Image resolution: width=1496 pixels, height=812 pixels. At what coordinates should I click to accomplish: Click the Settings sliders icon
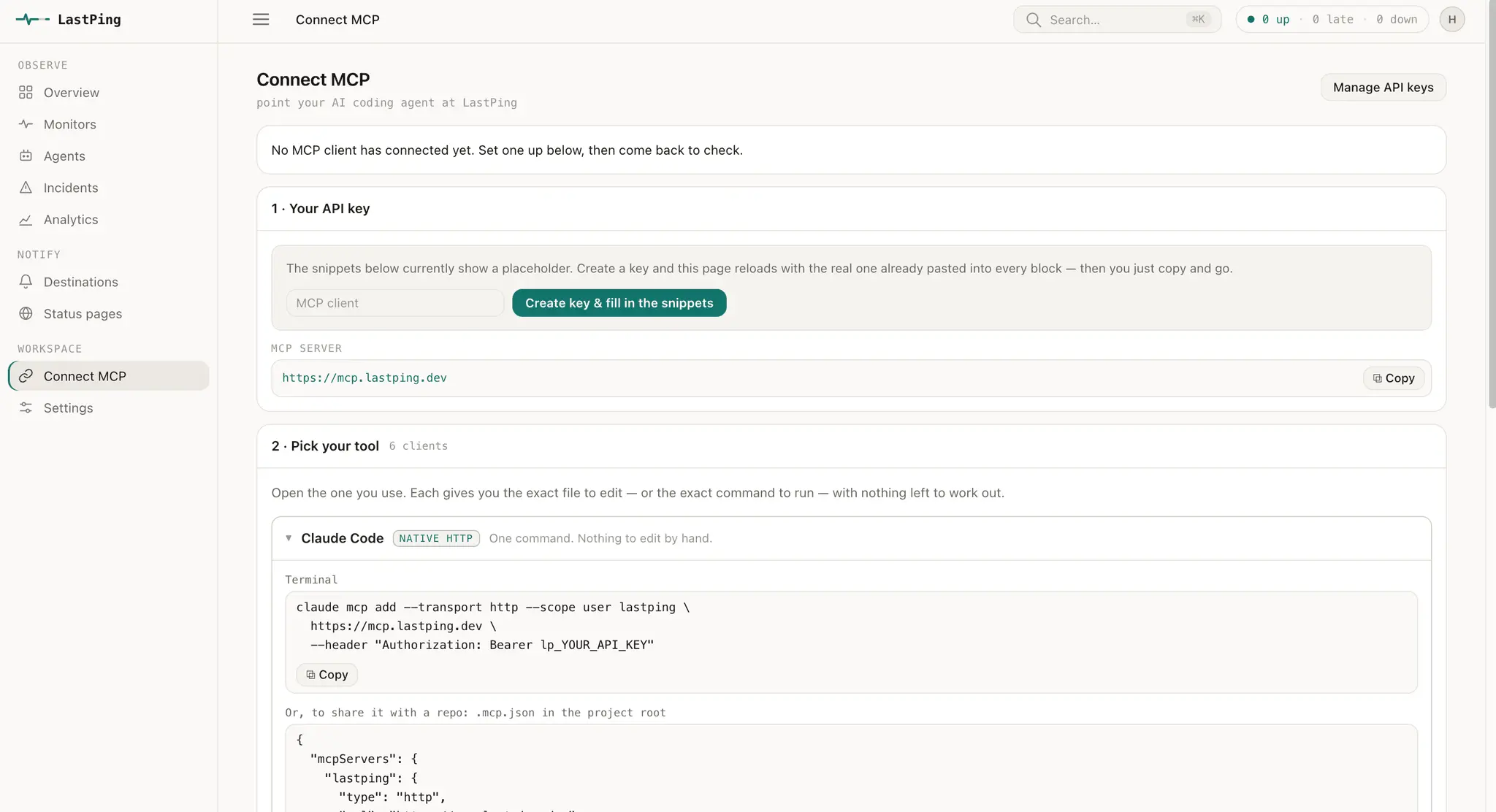pyautogui.click(x=26, y=407)
